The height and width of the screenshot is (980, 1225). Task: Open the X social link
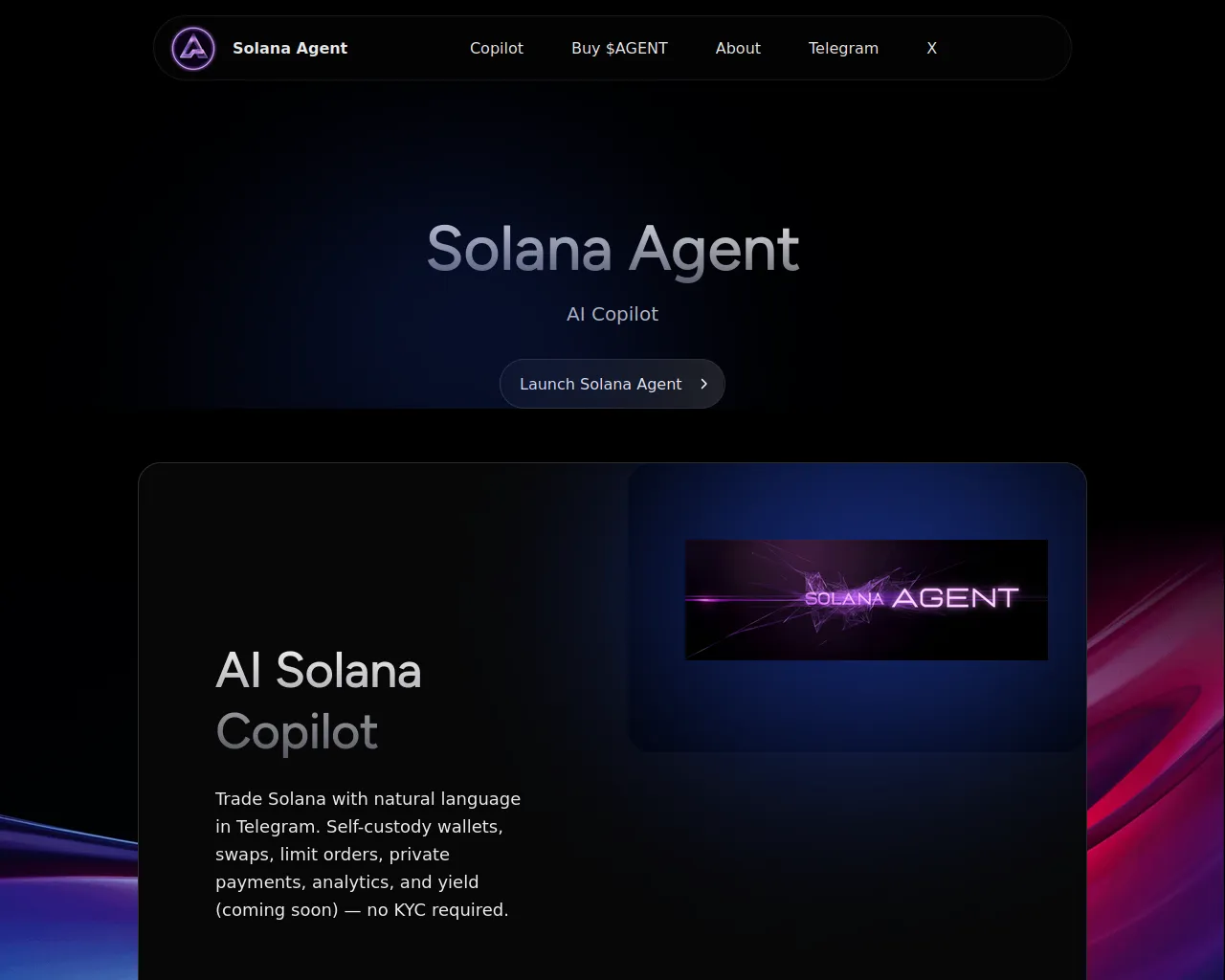click(931, 48)
